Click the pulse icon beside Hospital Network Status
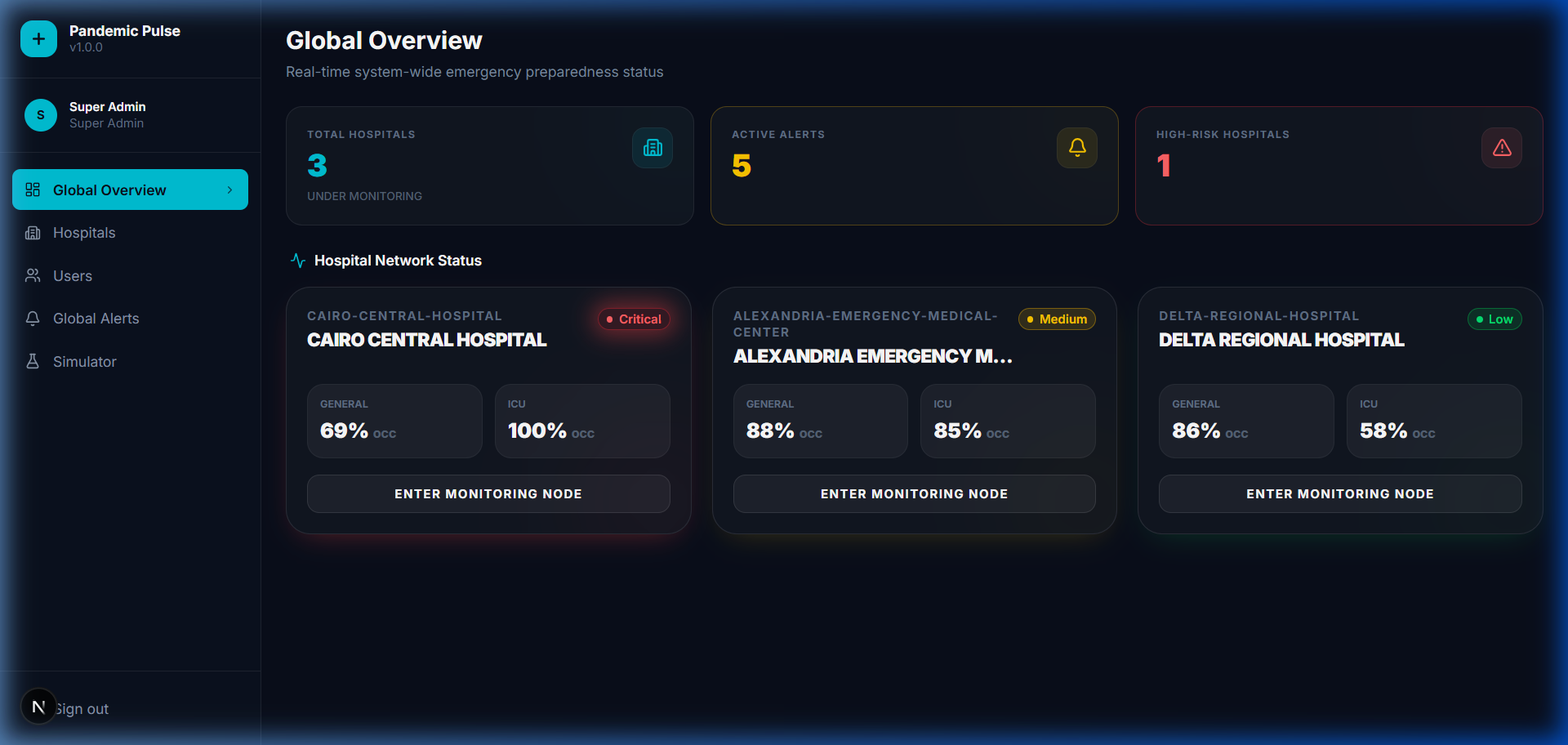 point(298,261)
